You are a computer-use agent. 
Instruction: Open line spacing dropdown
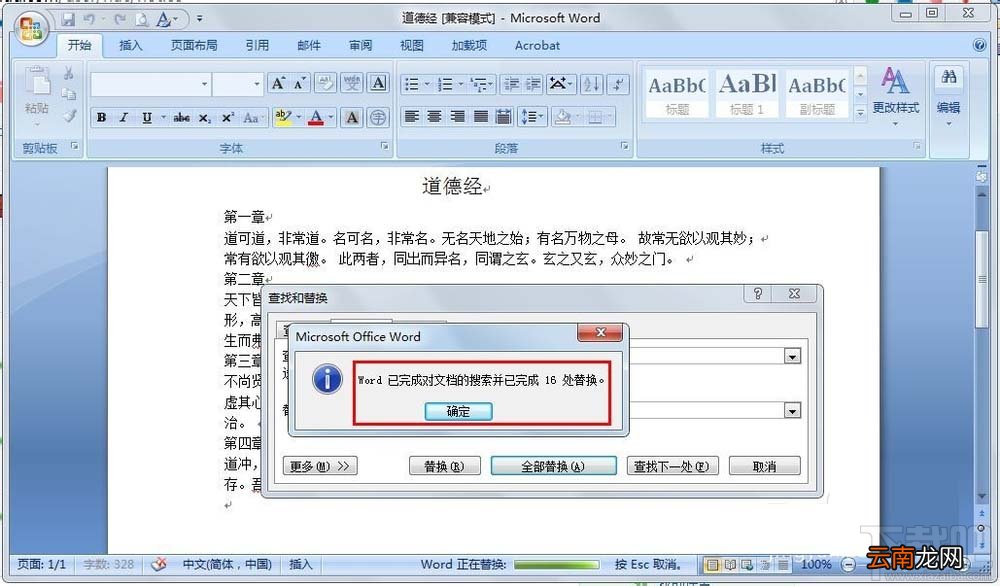pos(533,117)
